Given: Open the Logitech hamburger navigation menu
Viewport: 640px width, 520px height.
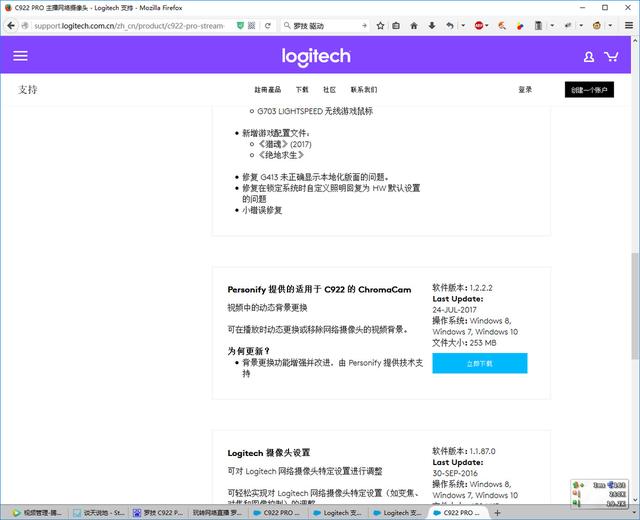Looking at the screenshot, I should [20, 56].
